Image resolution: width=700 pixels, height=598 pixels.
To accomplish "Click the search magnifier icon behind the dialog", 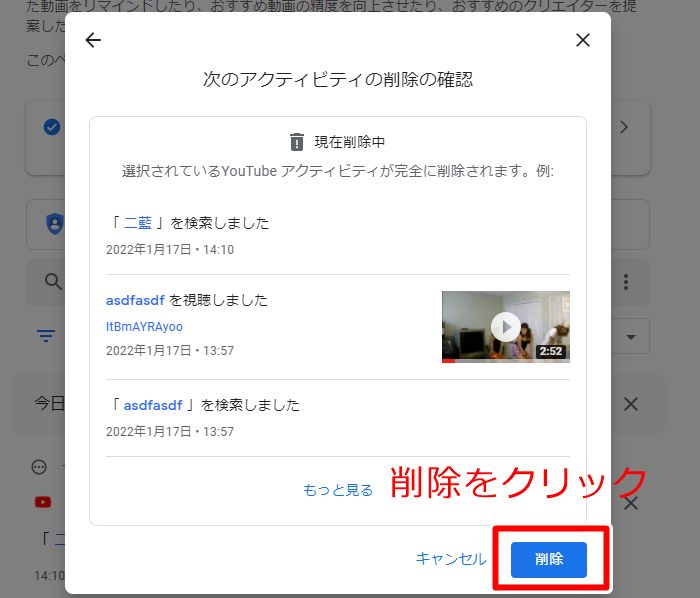I will (x=53, y=282).
